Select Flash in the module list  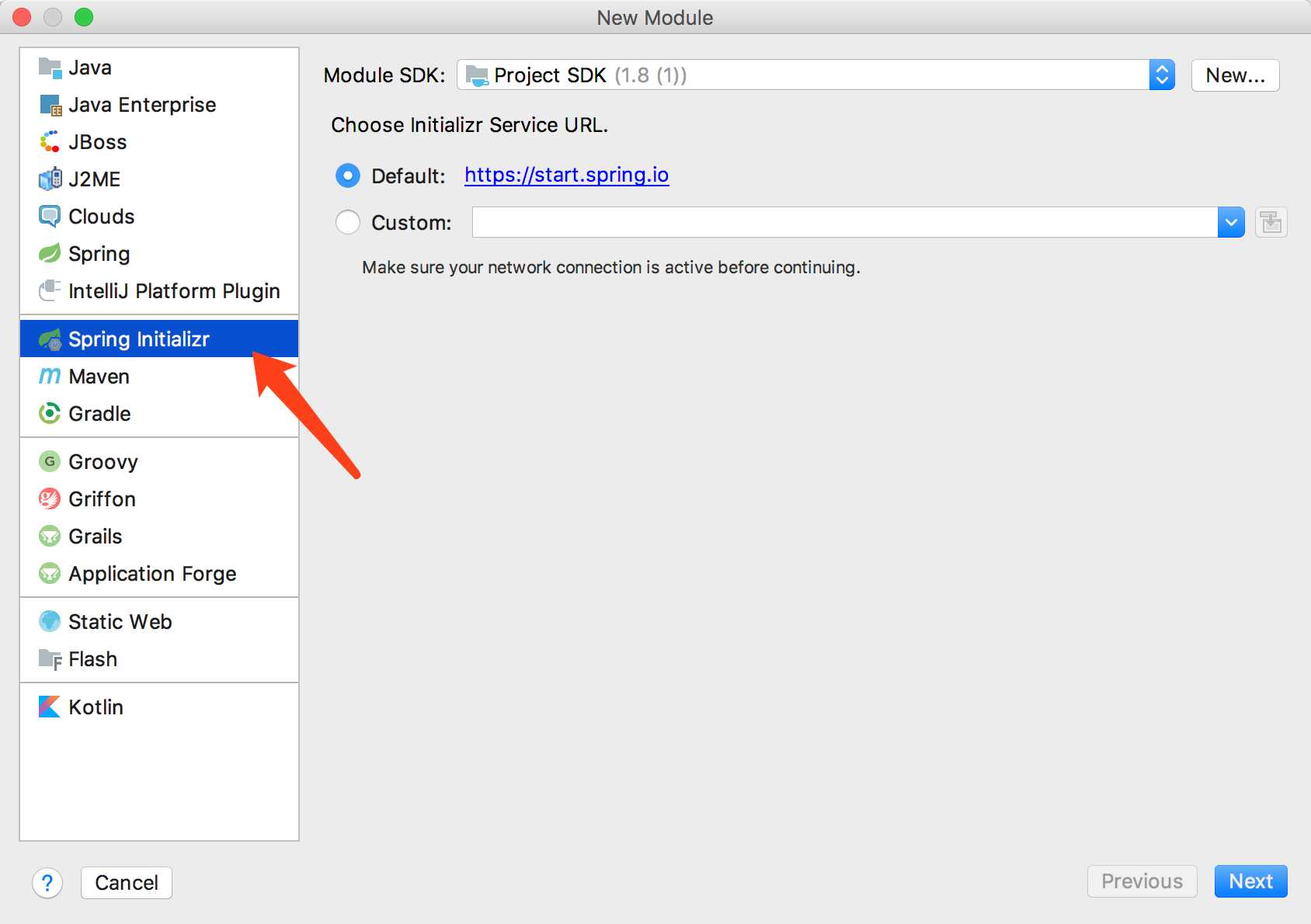(x=159, y=659)
